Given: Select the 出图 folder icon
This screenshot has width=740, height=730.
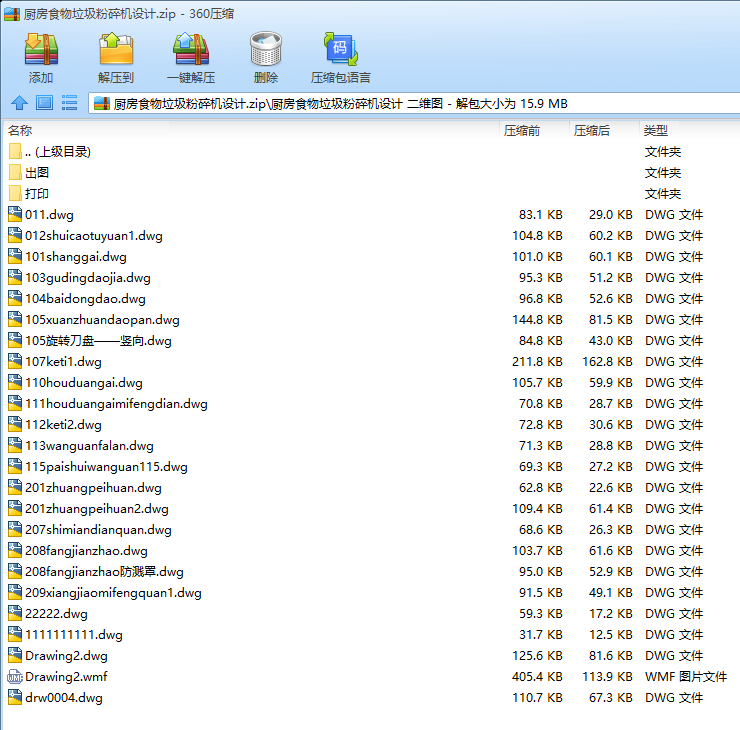Looking at the screenshot, I should (15, 173).
